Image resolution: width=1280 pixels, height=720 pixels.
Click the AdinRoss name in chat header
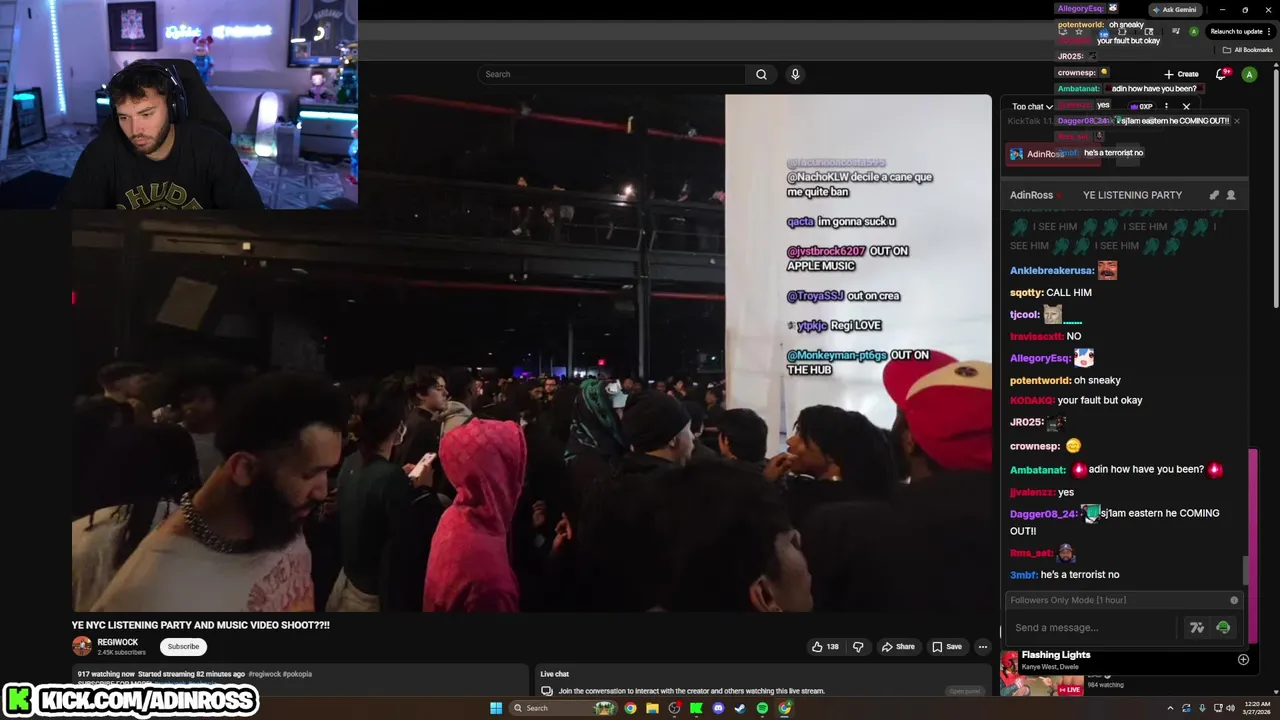coord(1031,195)
